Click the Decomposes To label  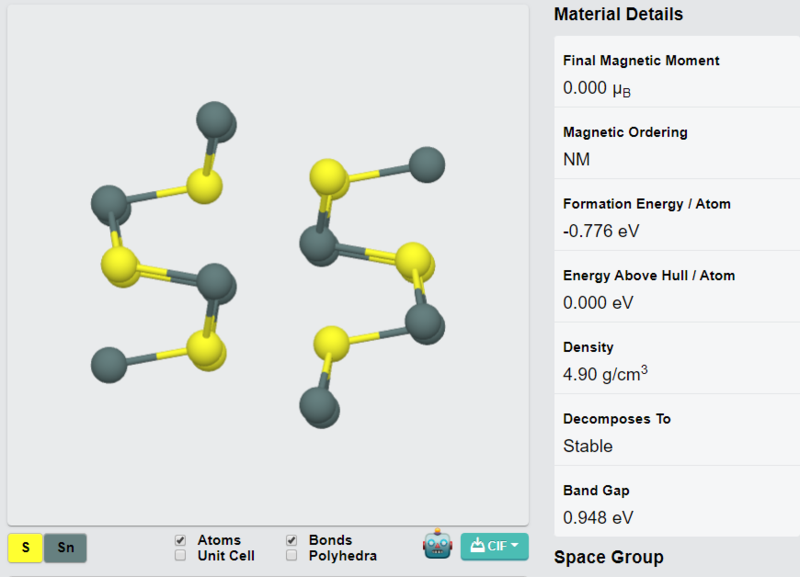click(617, 419)
